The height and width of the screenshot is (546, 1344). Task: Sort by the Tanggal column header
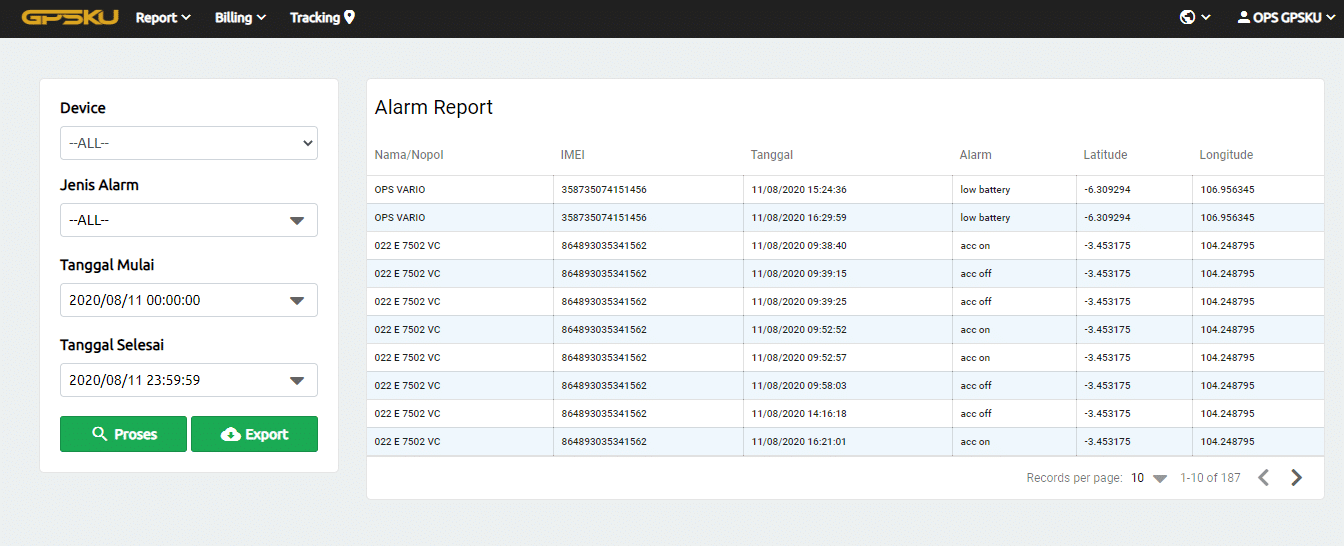772,155
